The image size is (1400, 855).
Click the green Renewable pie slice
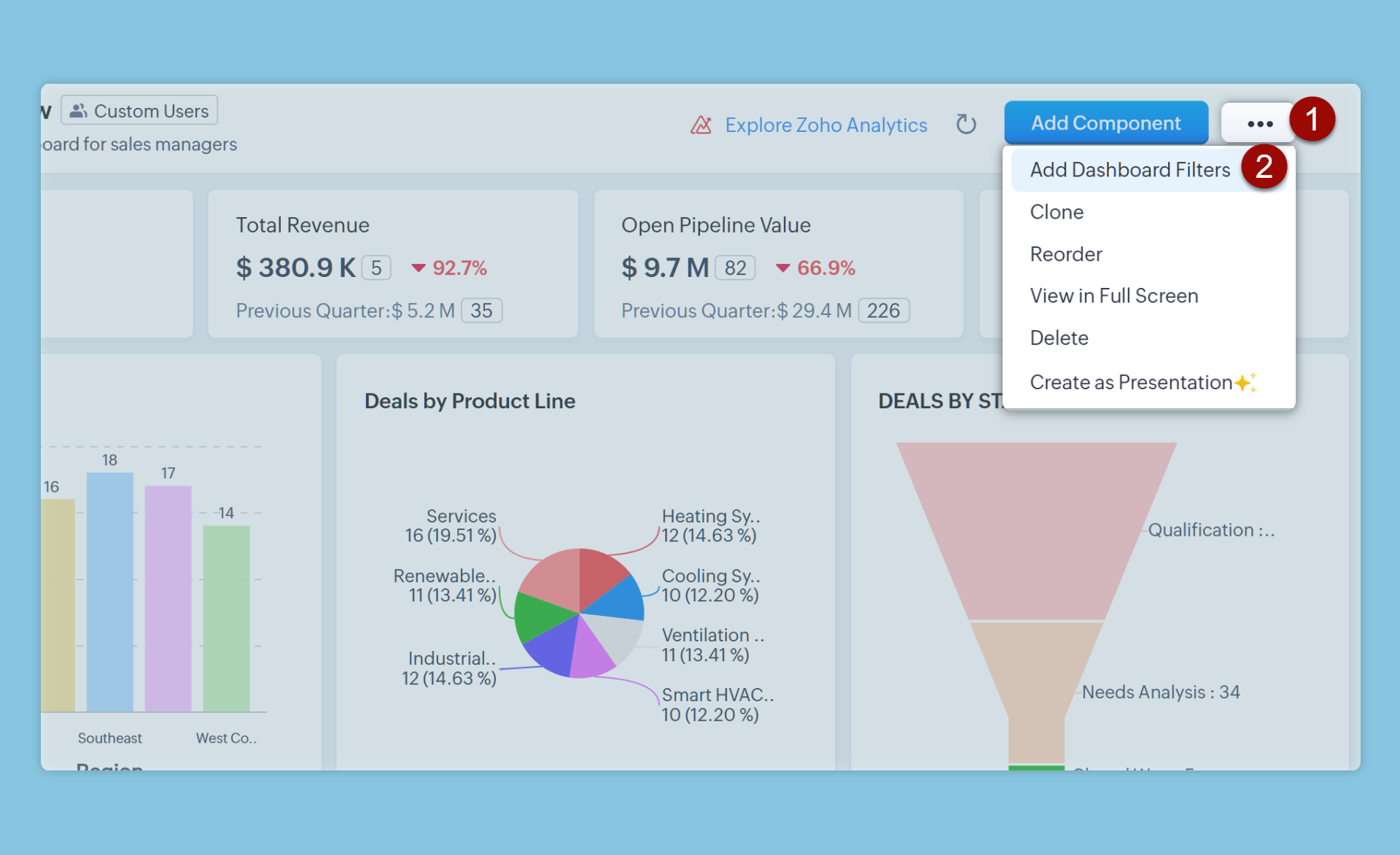tap(538, 616)
